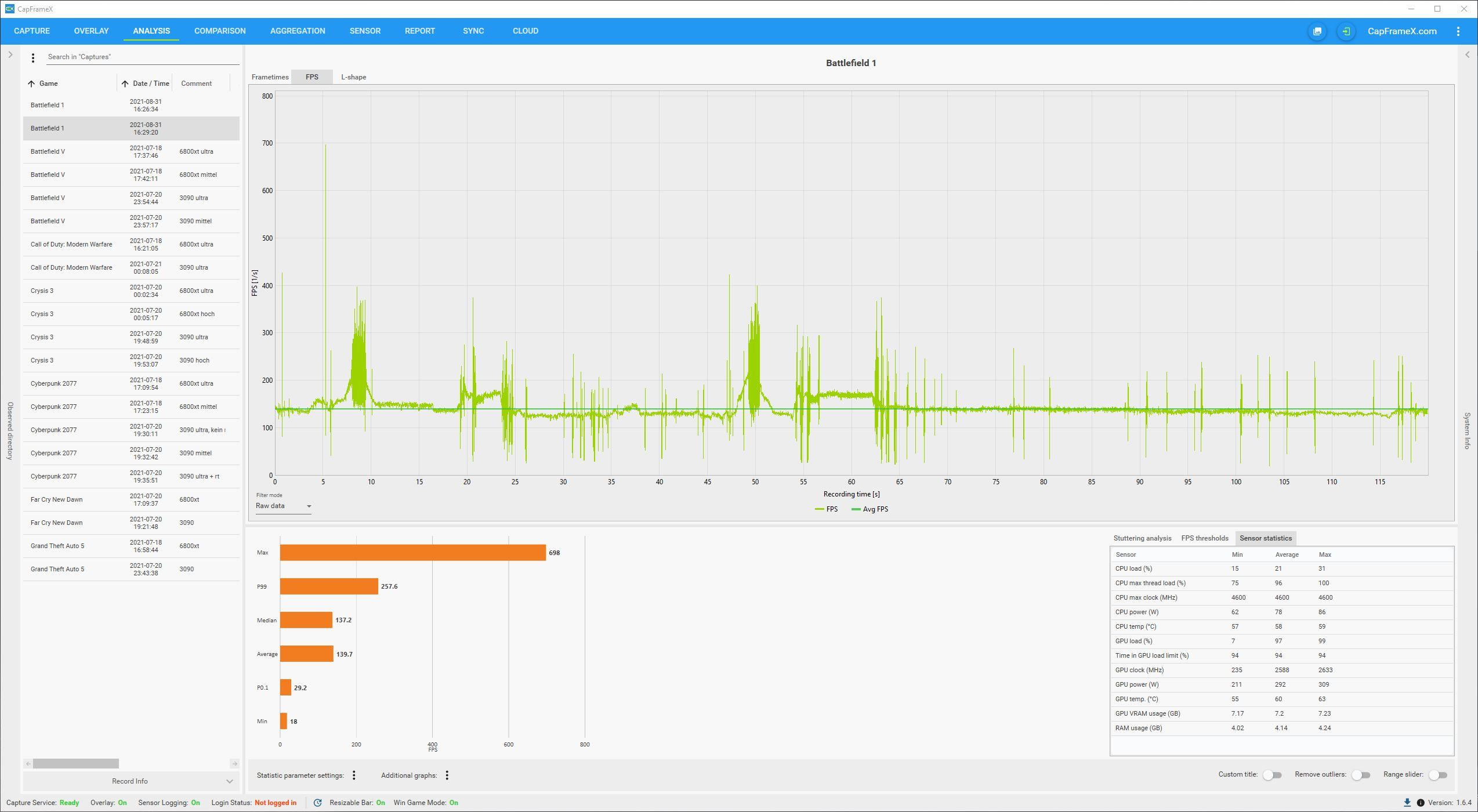1478x812 pixels.
Task: Select Battlefield 1 capture from 16:26:34
Action: [x=131, y=106]
